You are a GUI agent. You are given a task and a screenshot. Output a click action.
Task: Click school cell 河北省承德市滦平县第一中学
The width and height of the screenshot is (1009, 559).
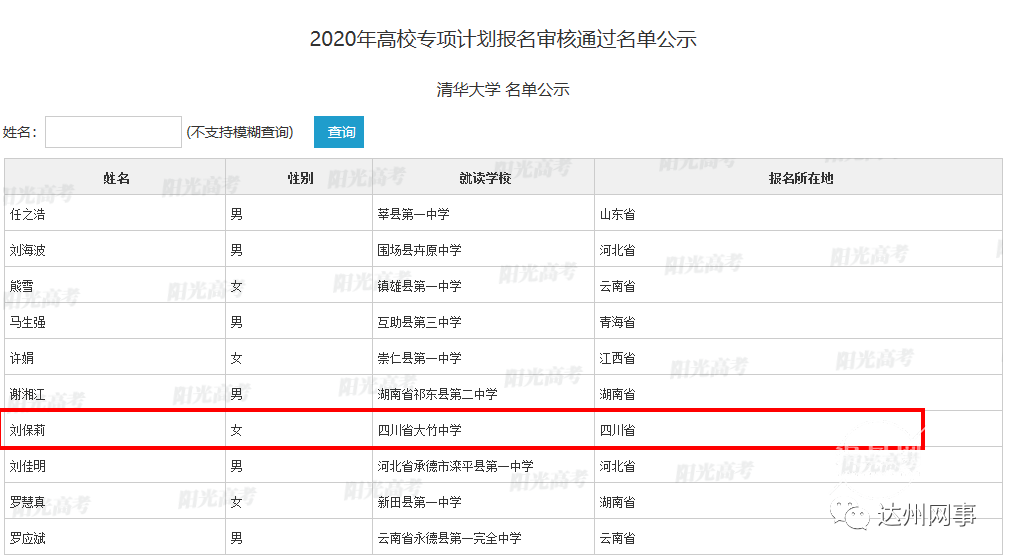[456, 466]
